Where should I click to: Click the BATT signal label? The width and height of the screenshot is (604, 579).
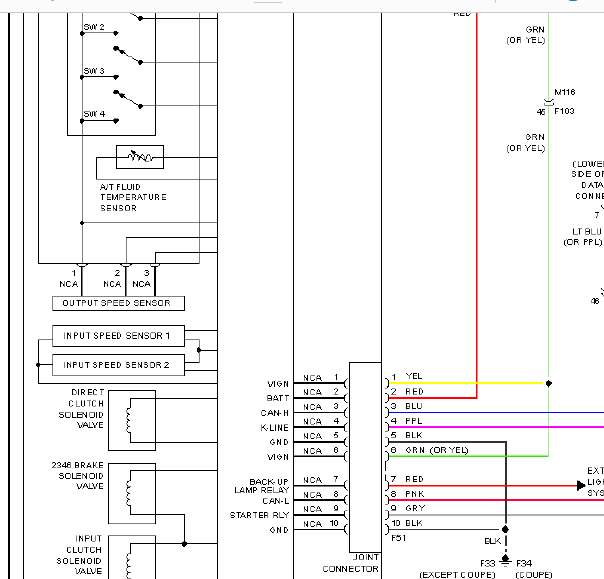[277, 398]
